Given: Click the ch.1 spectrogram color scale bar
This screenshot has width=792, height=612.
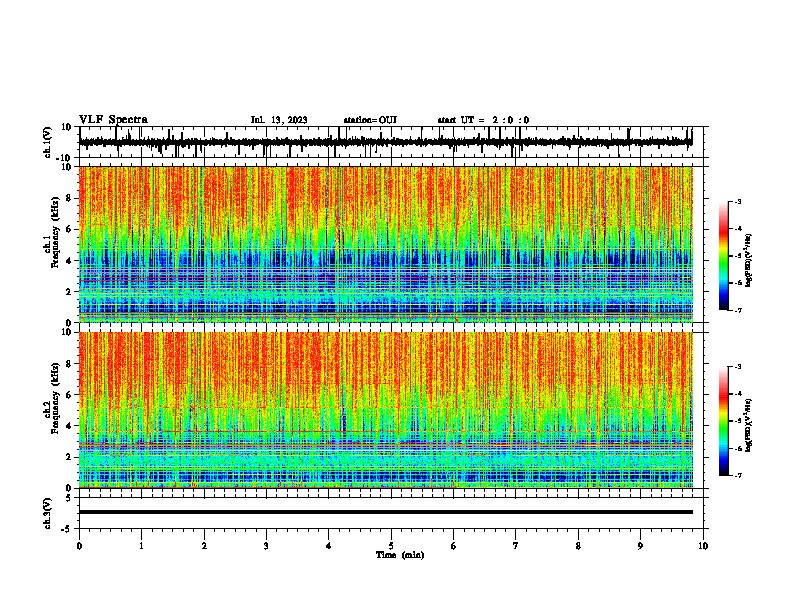Looking at the screenshot, I should coord(724,256).
